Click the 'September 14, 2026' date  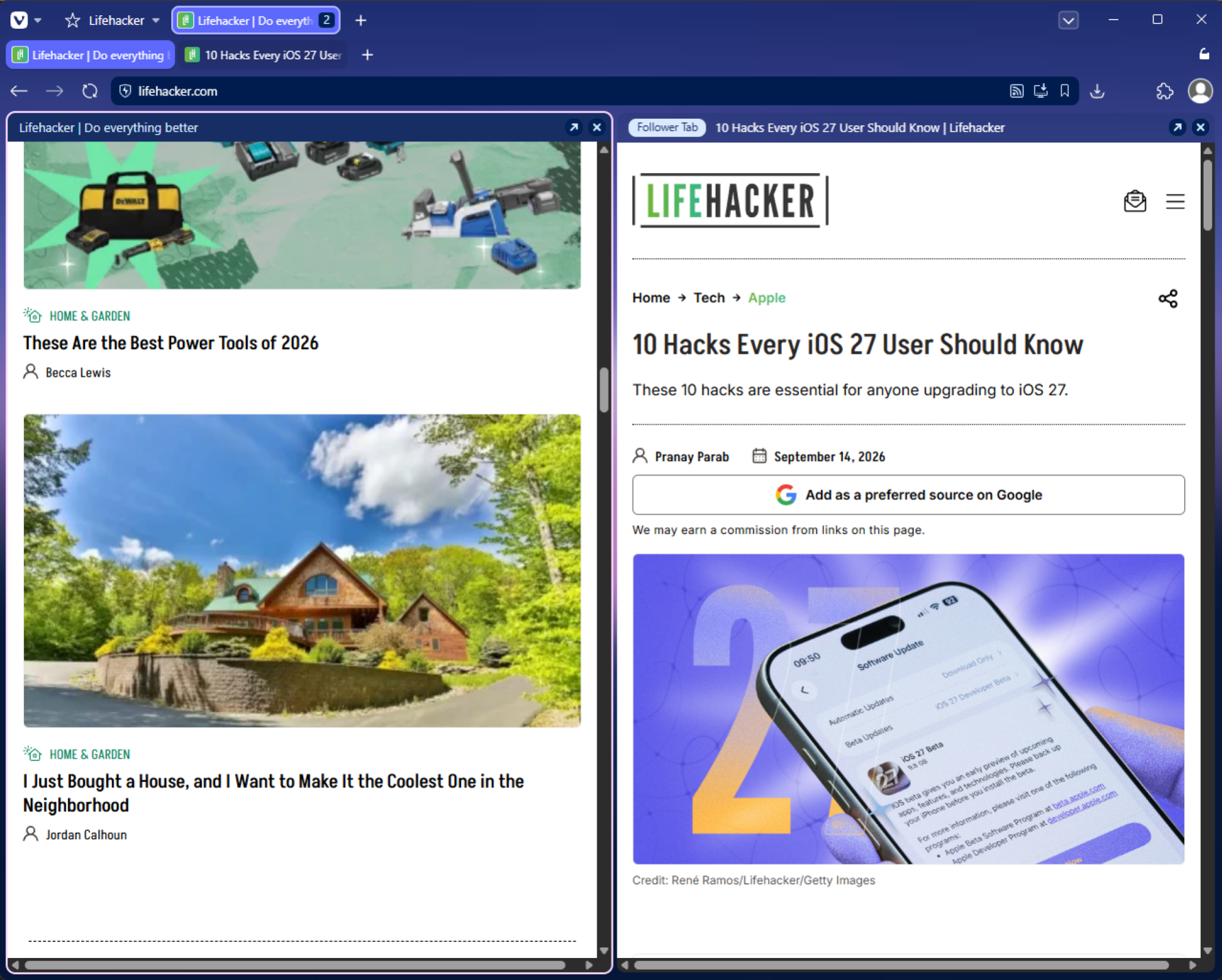pyautogui.click(x=829, y=457)
